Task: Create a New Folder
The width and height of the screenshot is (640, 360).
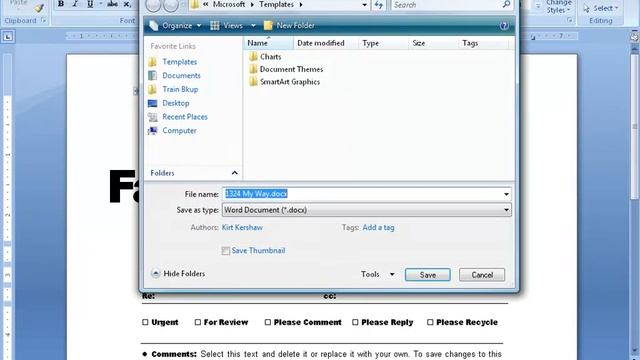Action: tap(289, 26)
